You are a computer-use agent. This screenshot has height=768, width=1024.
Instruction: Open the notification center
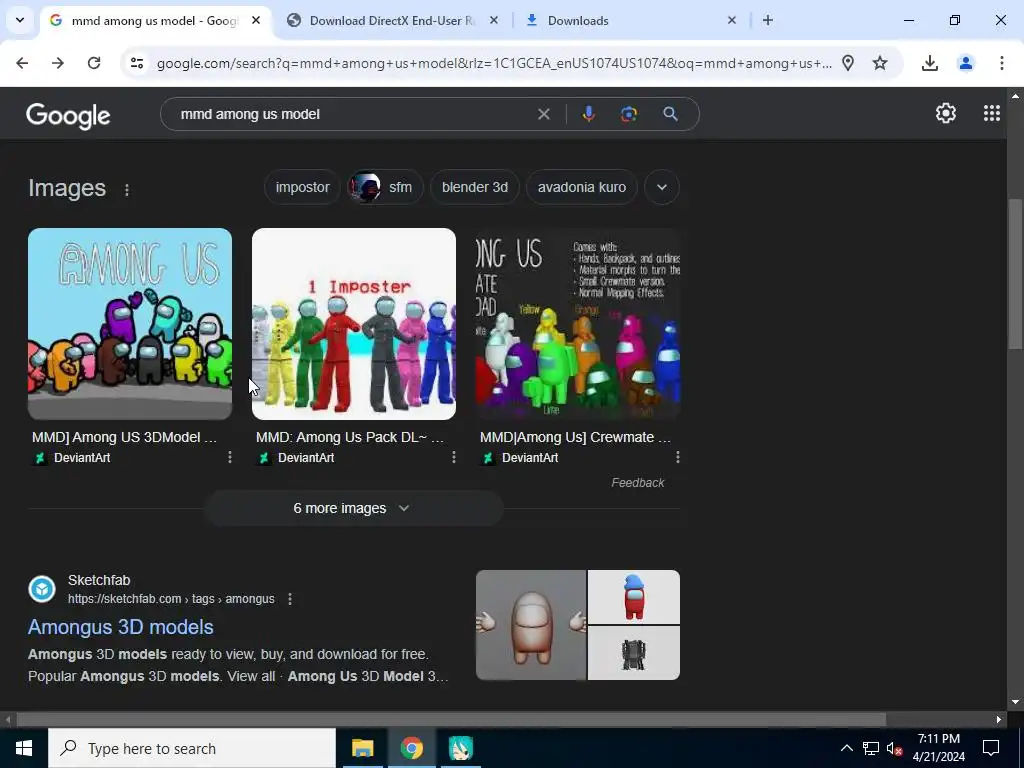pos(991,748)
